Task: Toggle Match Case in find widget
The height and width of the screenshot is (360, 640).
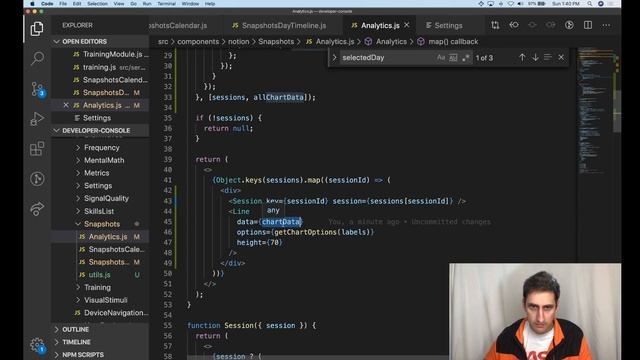Action: pyautogui.click(x=441, y=58)
